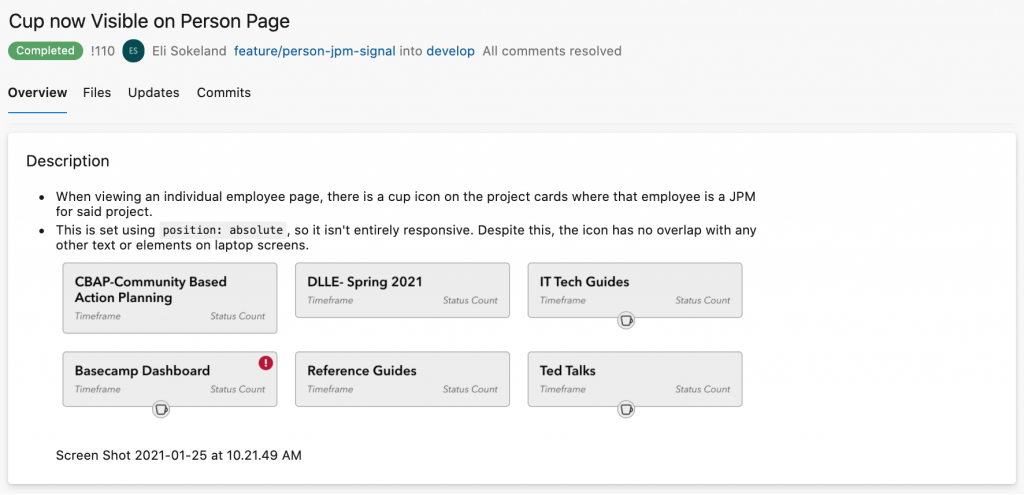
Task: Click Eli Sokeland's avatar icon
Action: [133, 51]
